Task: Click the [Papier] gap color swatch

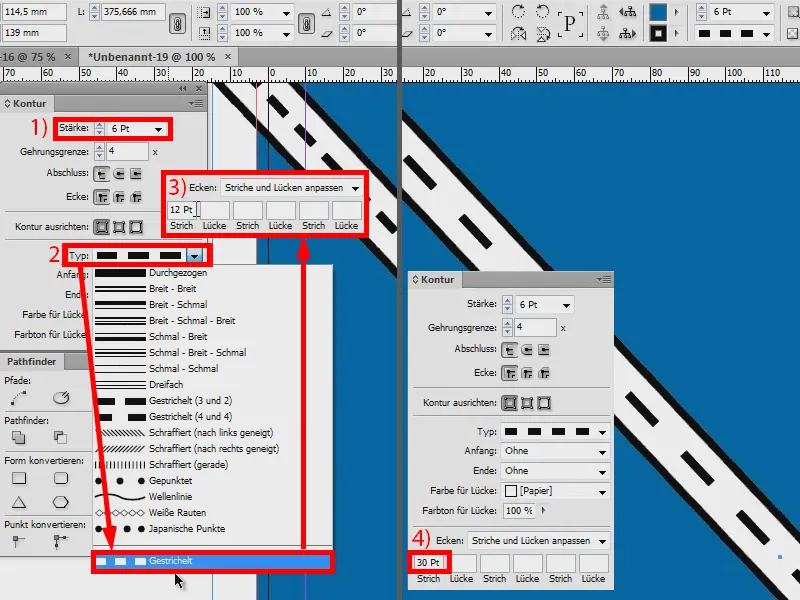Action: pyautogui.click(x=510, y=491)
